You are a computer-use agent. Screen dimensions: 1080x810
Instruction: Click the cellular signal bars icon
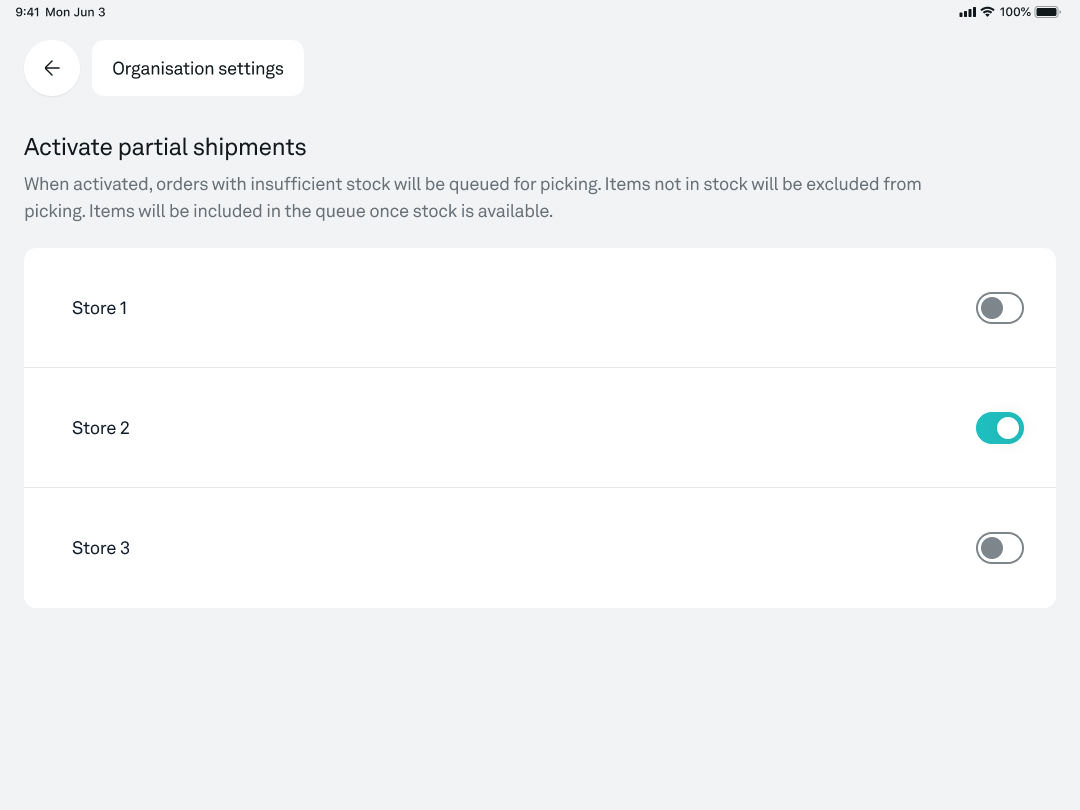click(967, 12)
